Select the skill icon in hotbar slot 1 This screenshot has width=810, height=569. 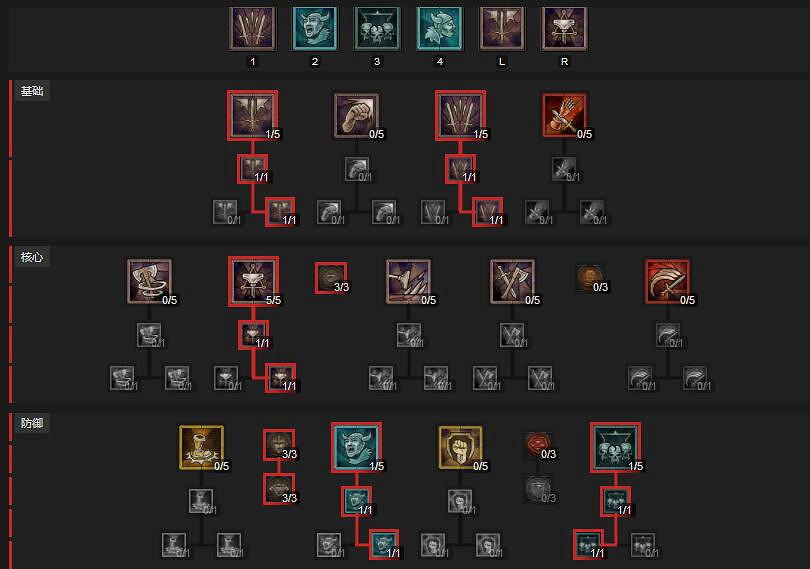[x=253, y=28]
